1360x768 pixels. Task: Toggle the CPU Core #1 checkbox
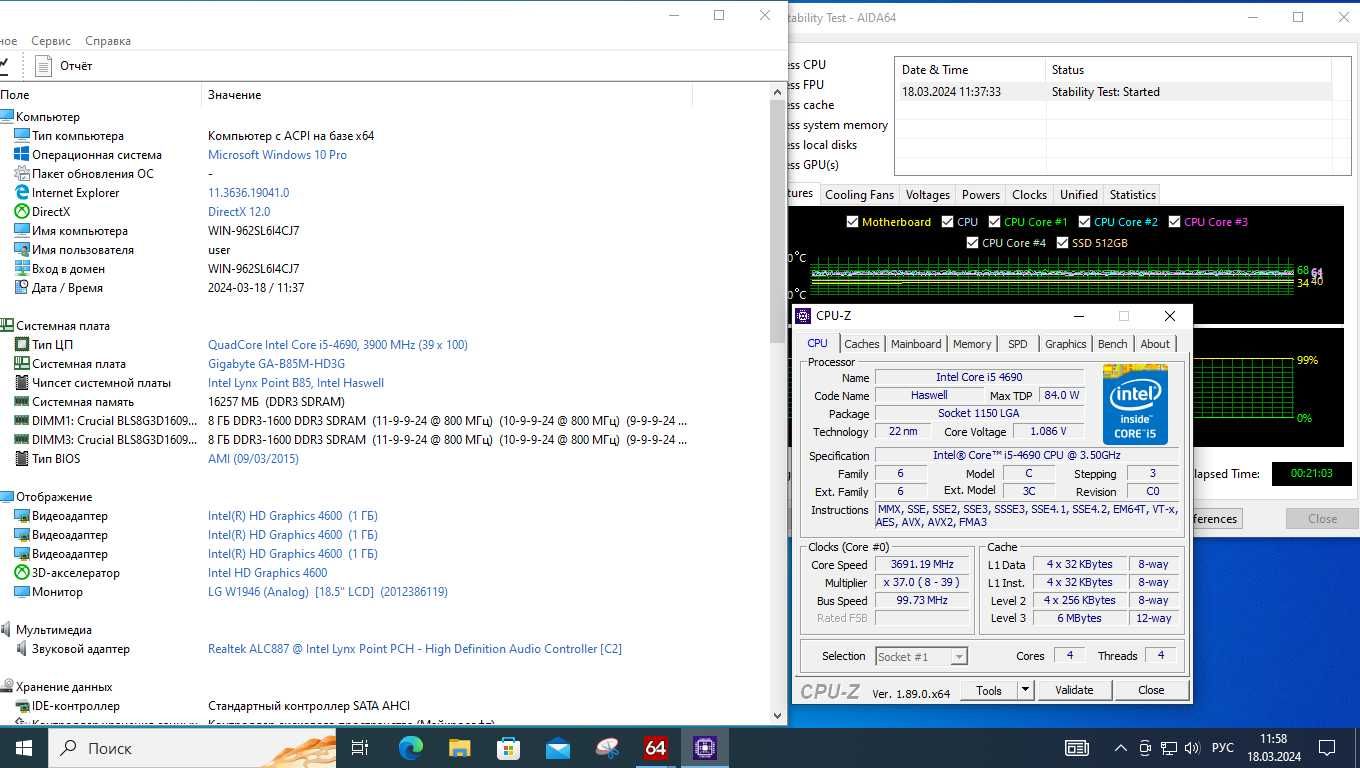(994, 222)
